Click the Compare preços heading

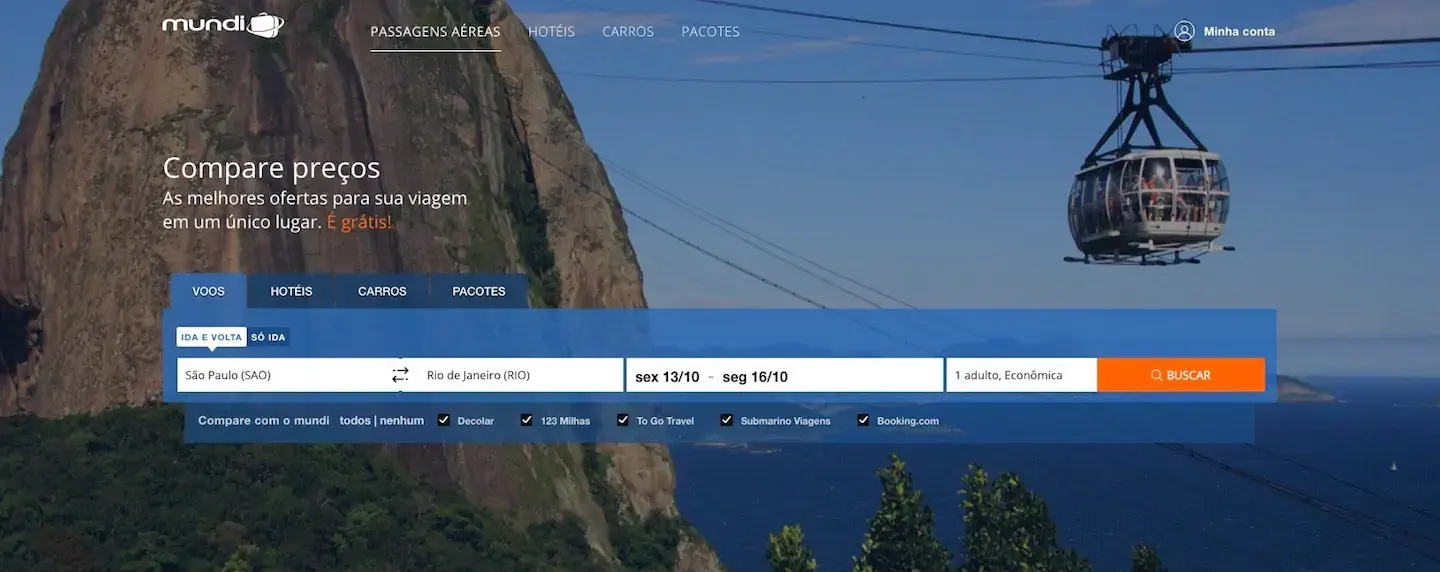[272, 168]
